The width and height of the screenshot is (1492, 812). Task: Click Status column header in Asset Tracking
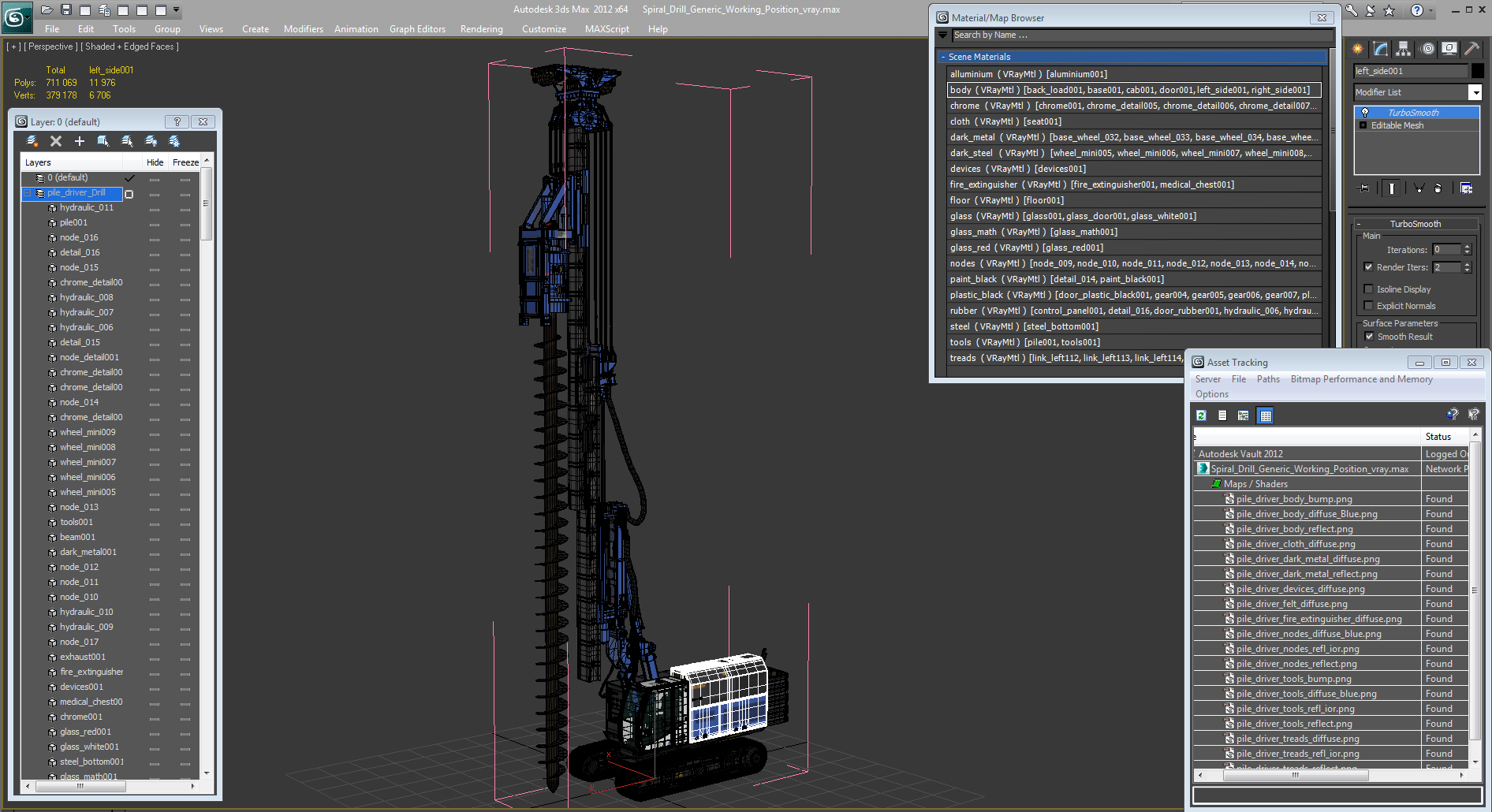[x=1444, y=437]
